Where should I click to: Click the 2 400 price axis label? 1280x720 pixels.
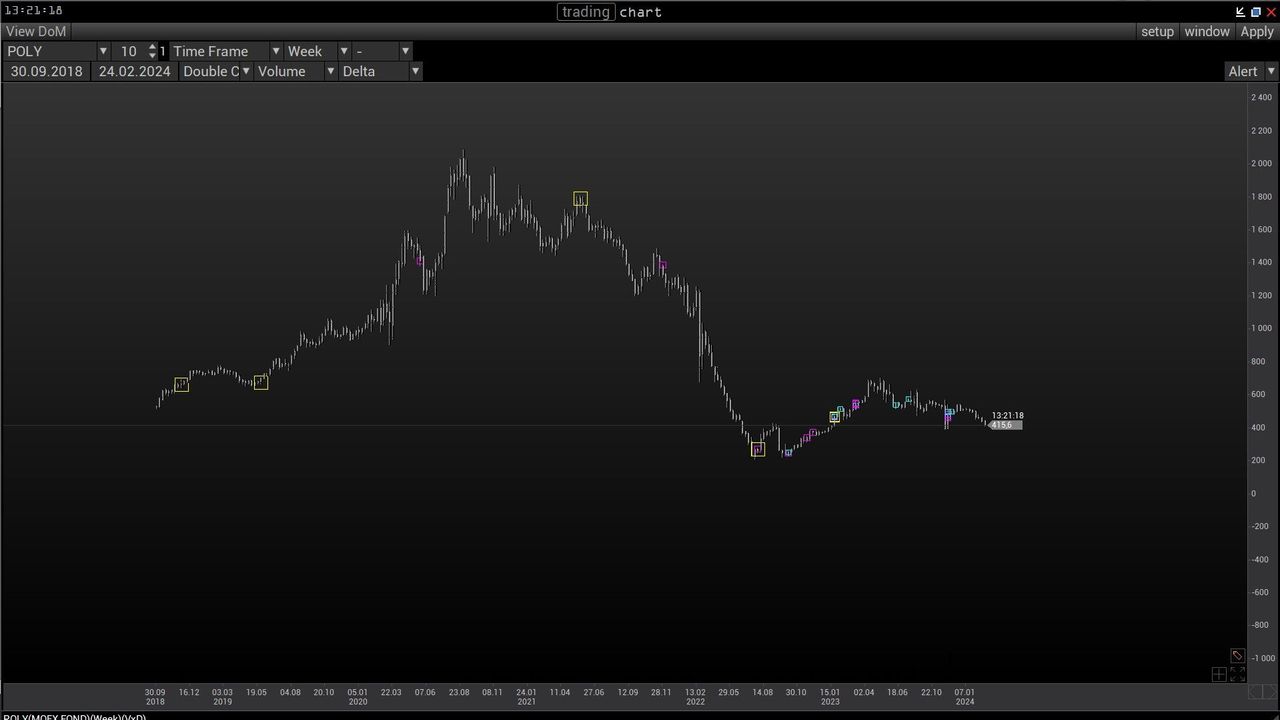[1261, 97]
